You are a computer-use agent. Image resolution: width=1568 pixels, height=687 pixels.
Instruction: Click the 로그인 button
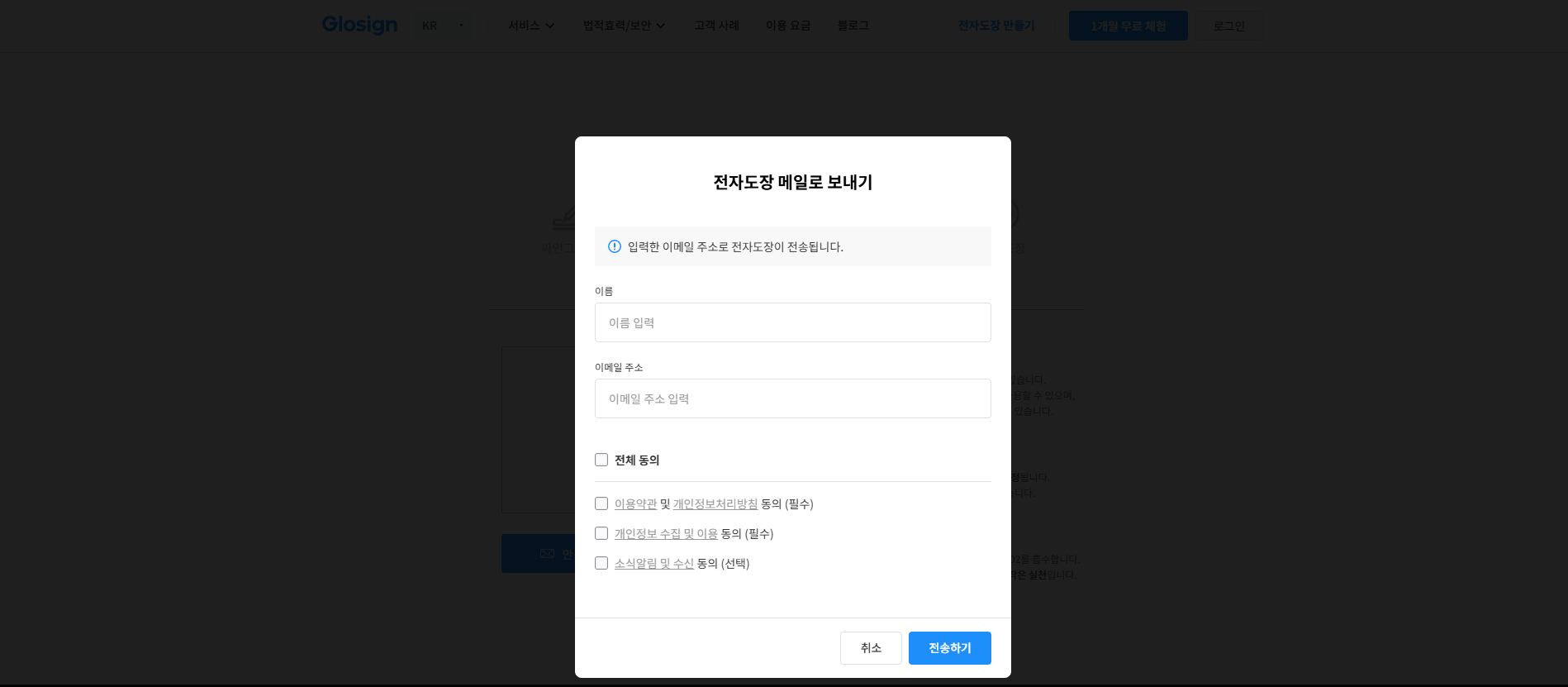tap(1229, 26)
